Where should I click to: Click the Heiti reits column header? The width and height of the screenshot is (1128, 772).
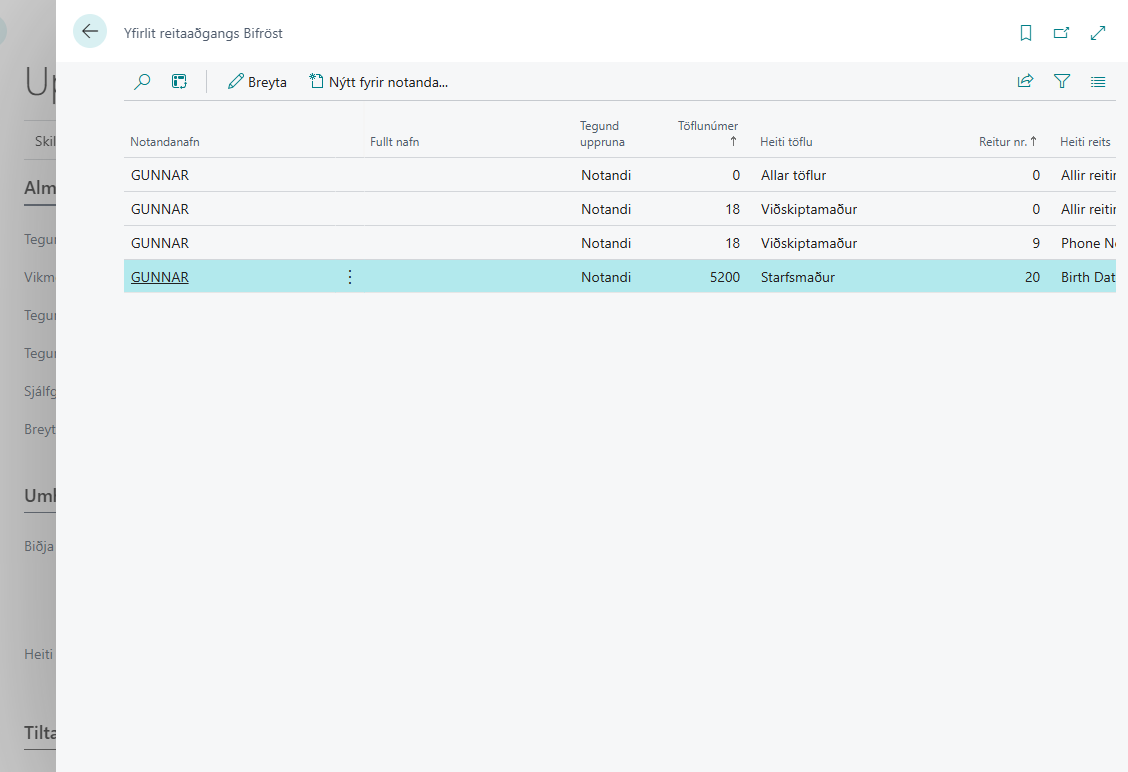(x=1085, y=142)
